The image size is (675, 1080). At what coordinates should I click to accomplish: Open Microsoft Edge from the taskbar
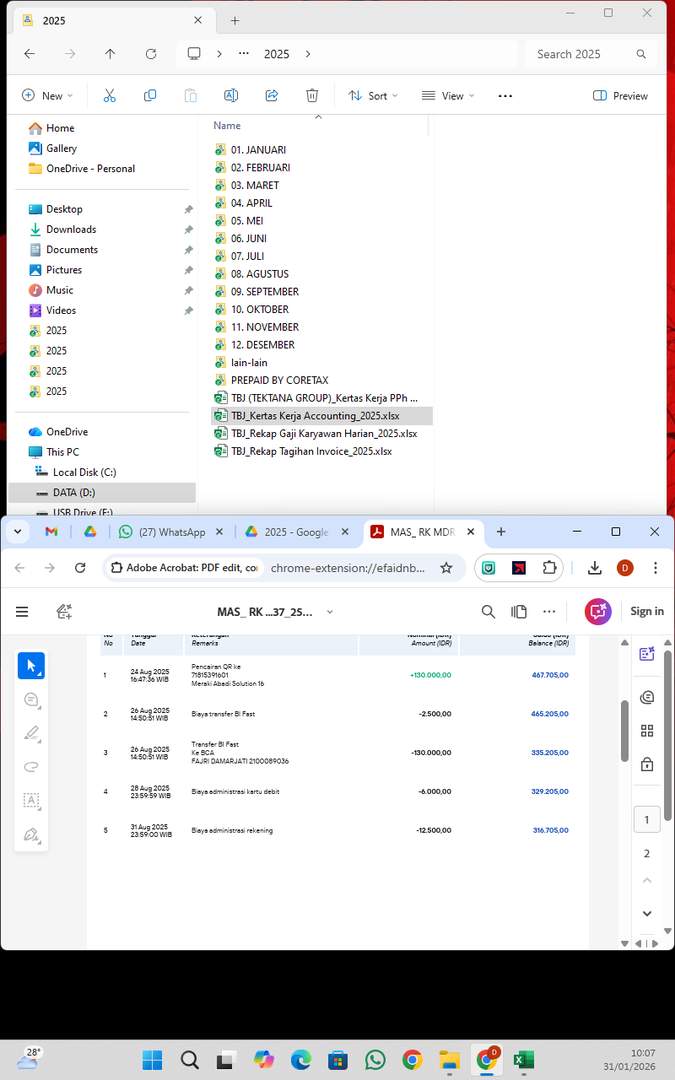click(301, 1059)
